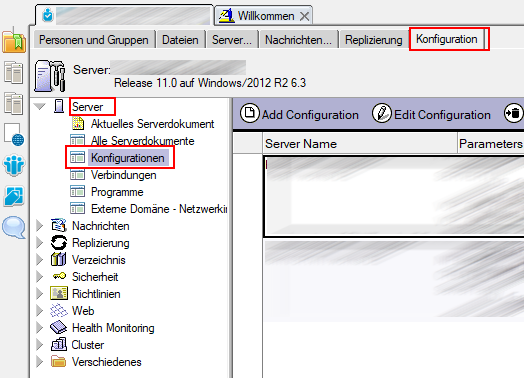524x378 pixels.
Task: Open the Konfiguration tab
Action: [x=447, y=39]
